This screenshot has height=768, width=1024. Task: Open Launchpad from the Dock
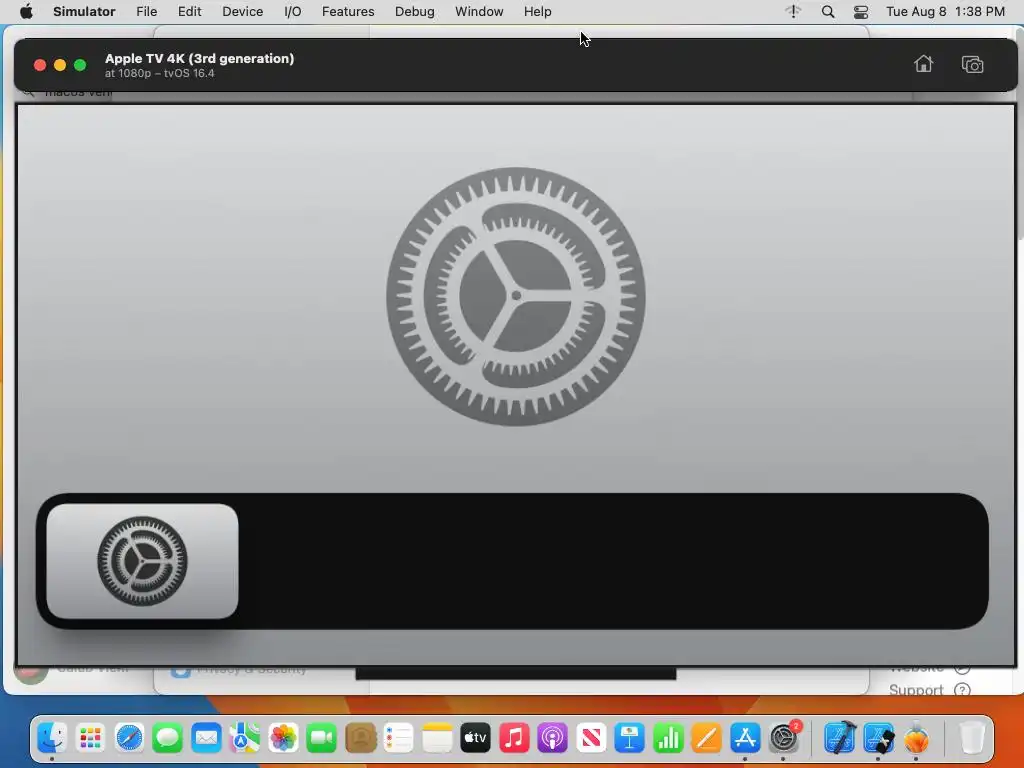pyautogui.click(x=91, y=738)
